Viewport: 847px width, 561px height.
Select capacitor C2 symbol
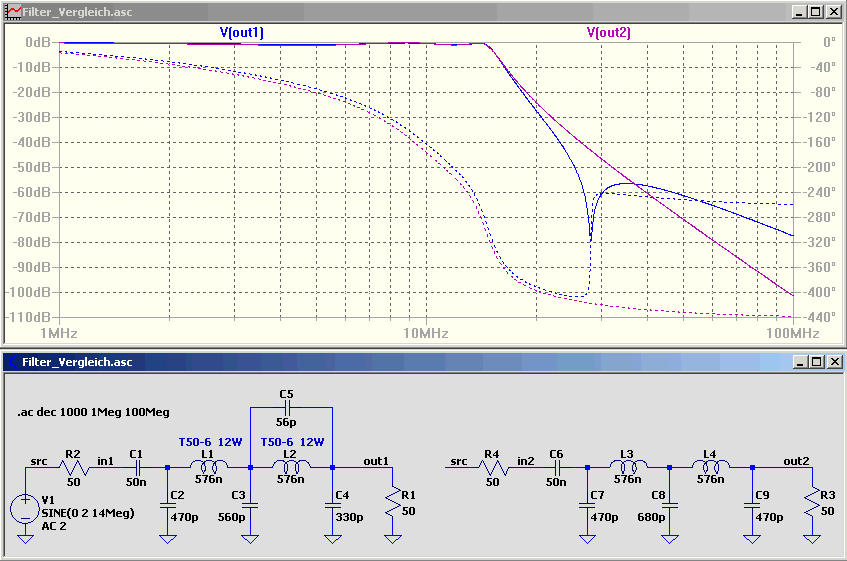coord(168,505)
